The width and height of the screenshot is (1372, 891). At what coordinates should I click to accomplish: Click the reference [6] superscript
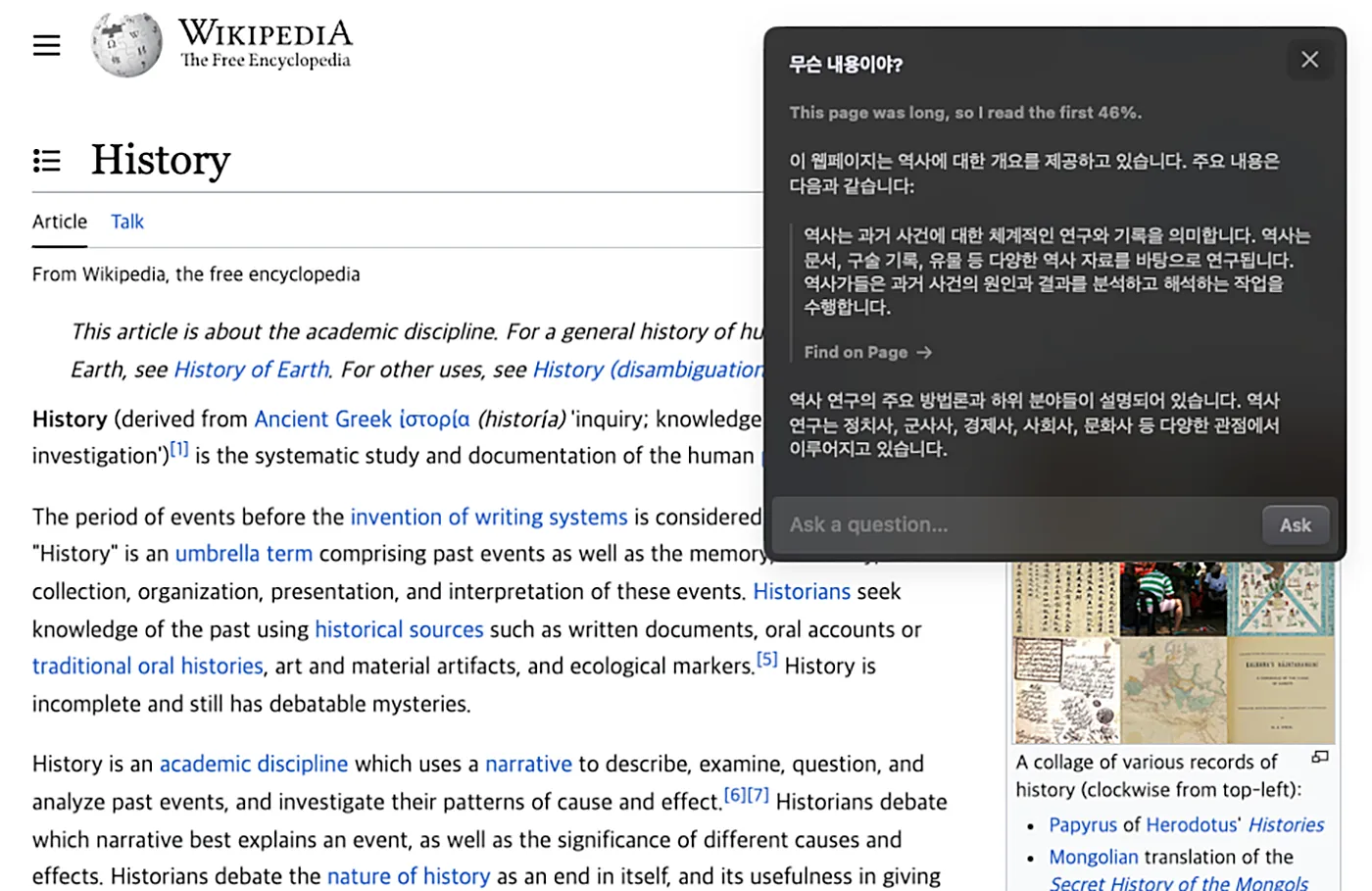coord(734,794)
